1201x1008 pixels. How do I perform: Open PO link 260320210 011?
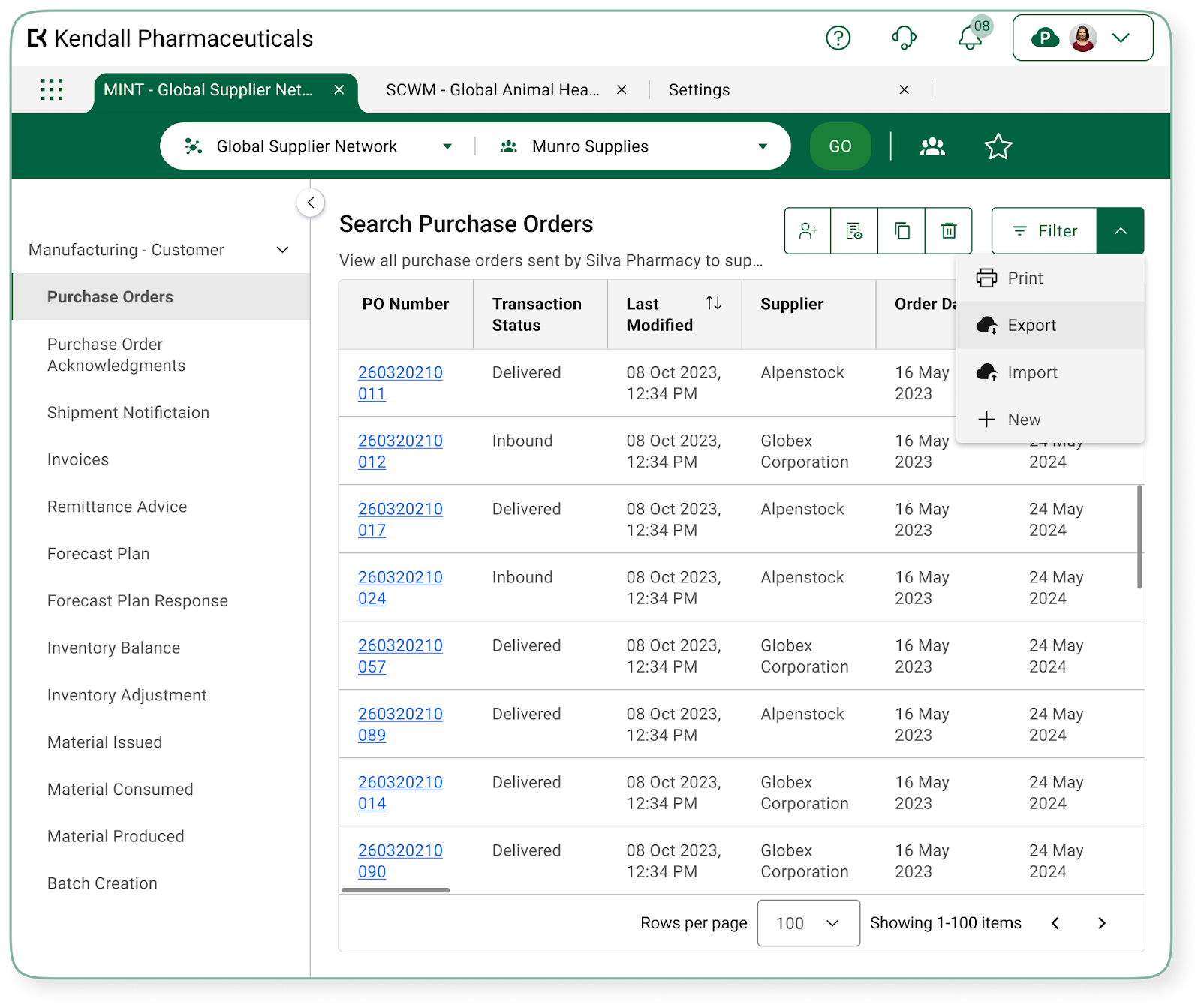tap(400, 383)
